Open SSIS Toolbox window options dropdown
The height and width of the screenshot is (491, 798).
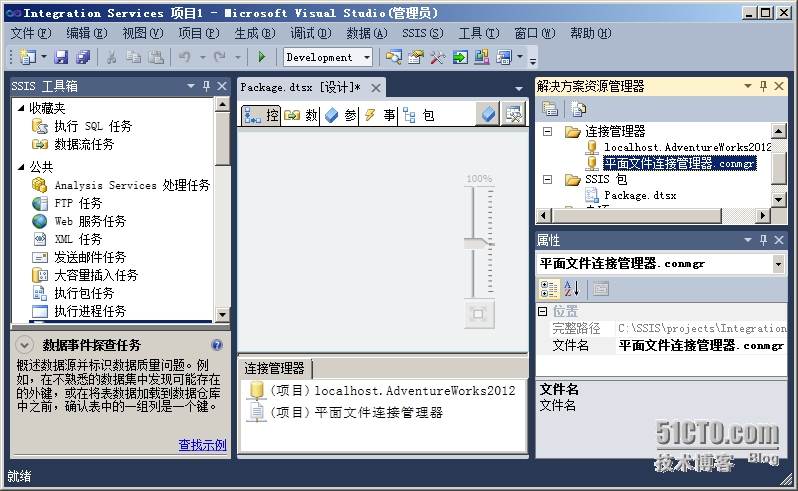point(191,86)
